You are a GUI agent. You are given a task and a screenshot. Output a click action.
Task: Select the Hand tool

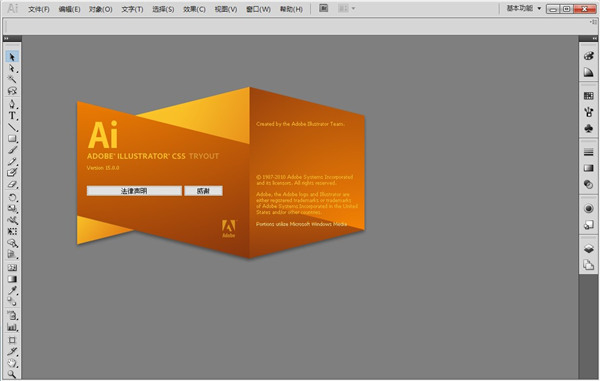pos(12,363)
